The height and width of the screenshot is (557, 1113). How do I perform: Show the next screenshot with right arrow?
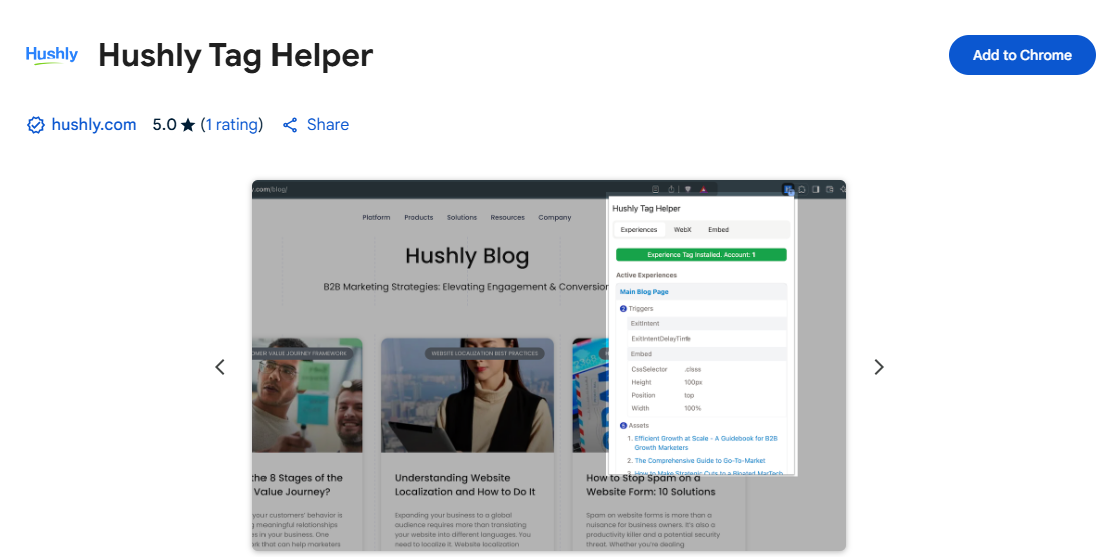pos(879,367)
